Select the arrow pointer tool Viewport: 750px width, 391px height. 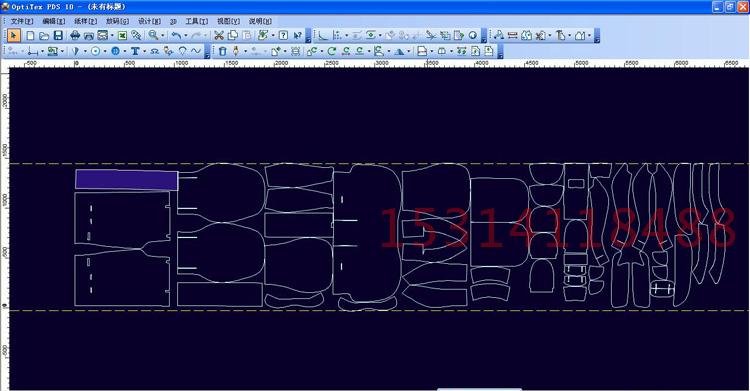13,35
